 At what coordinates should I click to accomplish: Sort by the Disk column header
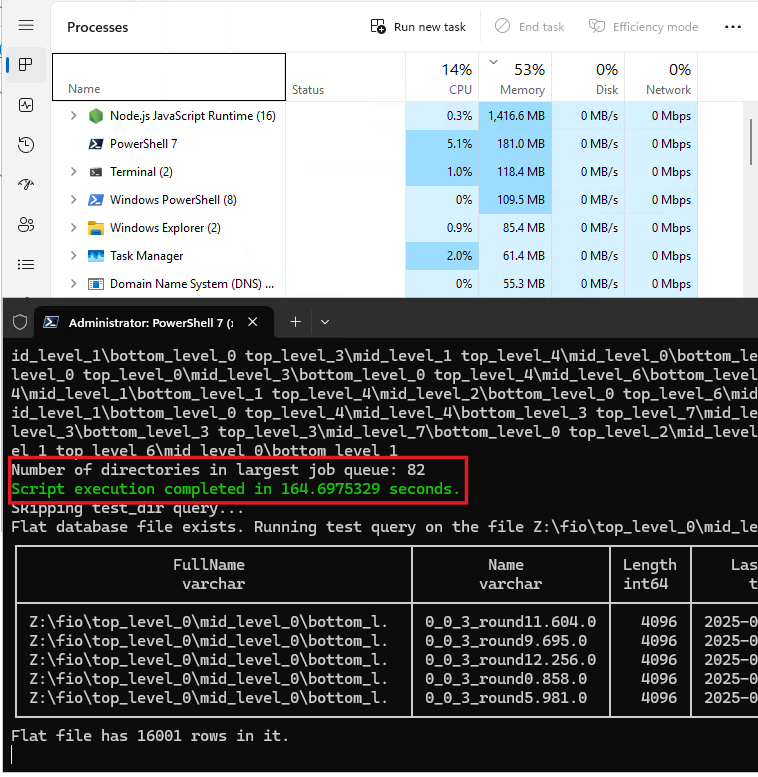589,77
